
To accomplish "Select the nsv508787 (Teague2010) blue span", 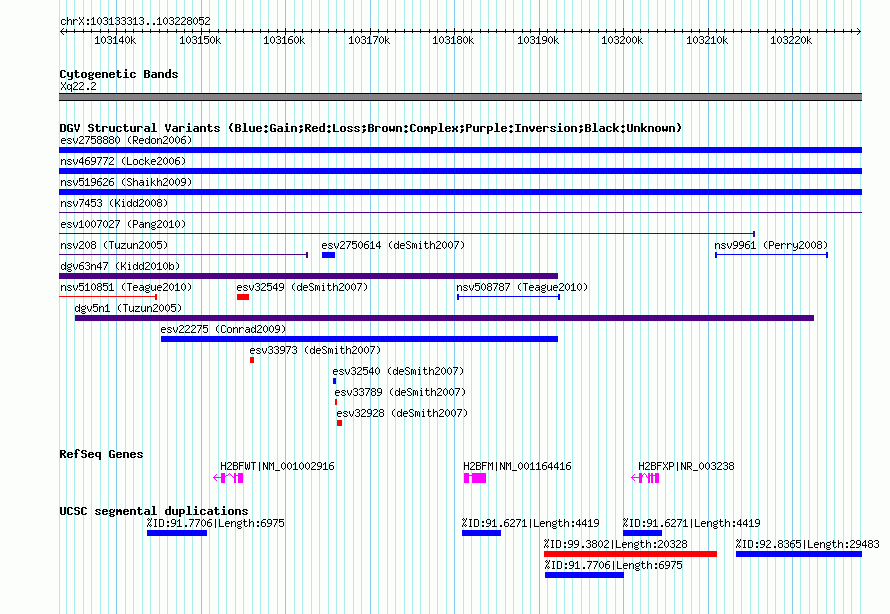I will click(509, 297).
